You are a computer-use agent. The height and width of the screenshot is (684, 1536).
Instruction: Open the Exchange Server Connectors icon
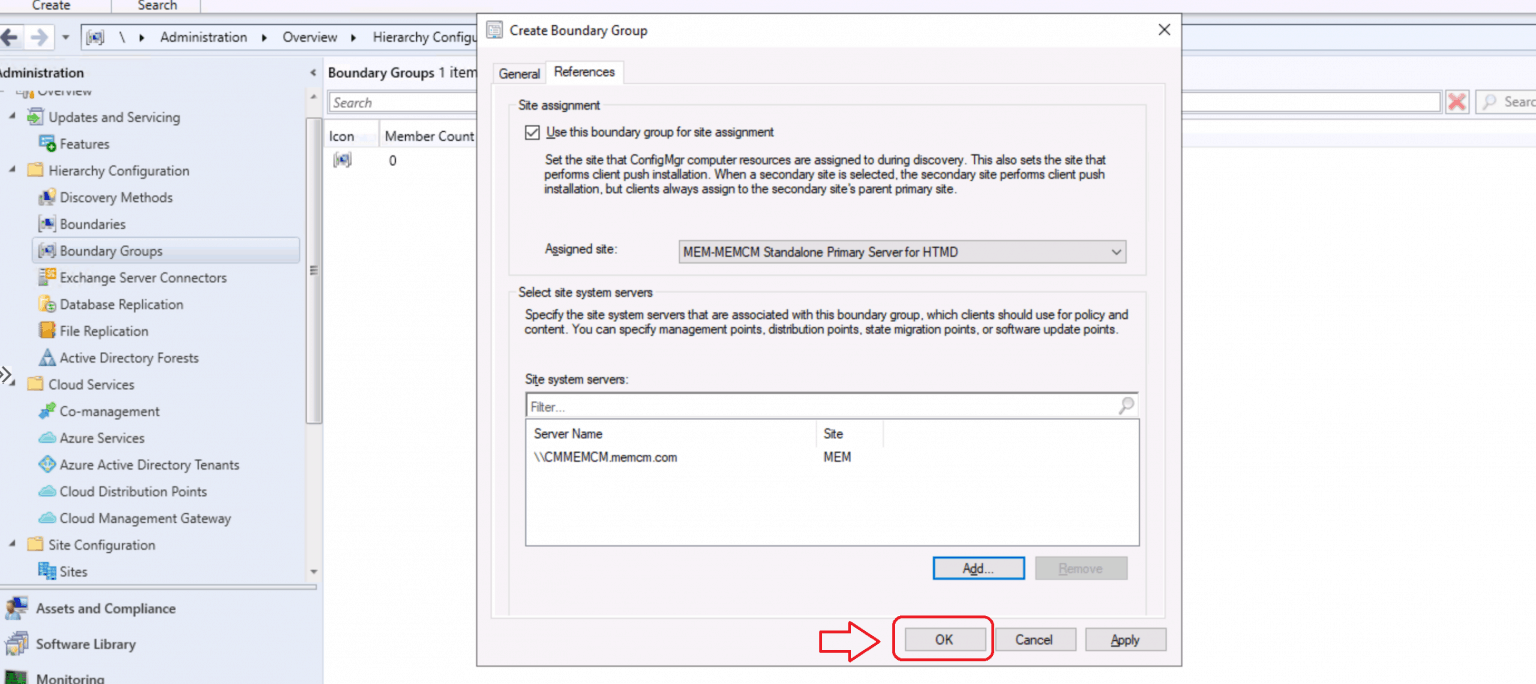pyautogui.click(x=46, y=278)
